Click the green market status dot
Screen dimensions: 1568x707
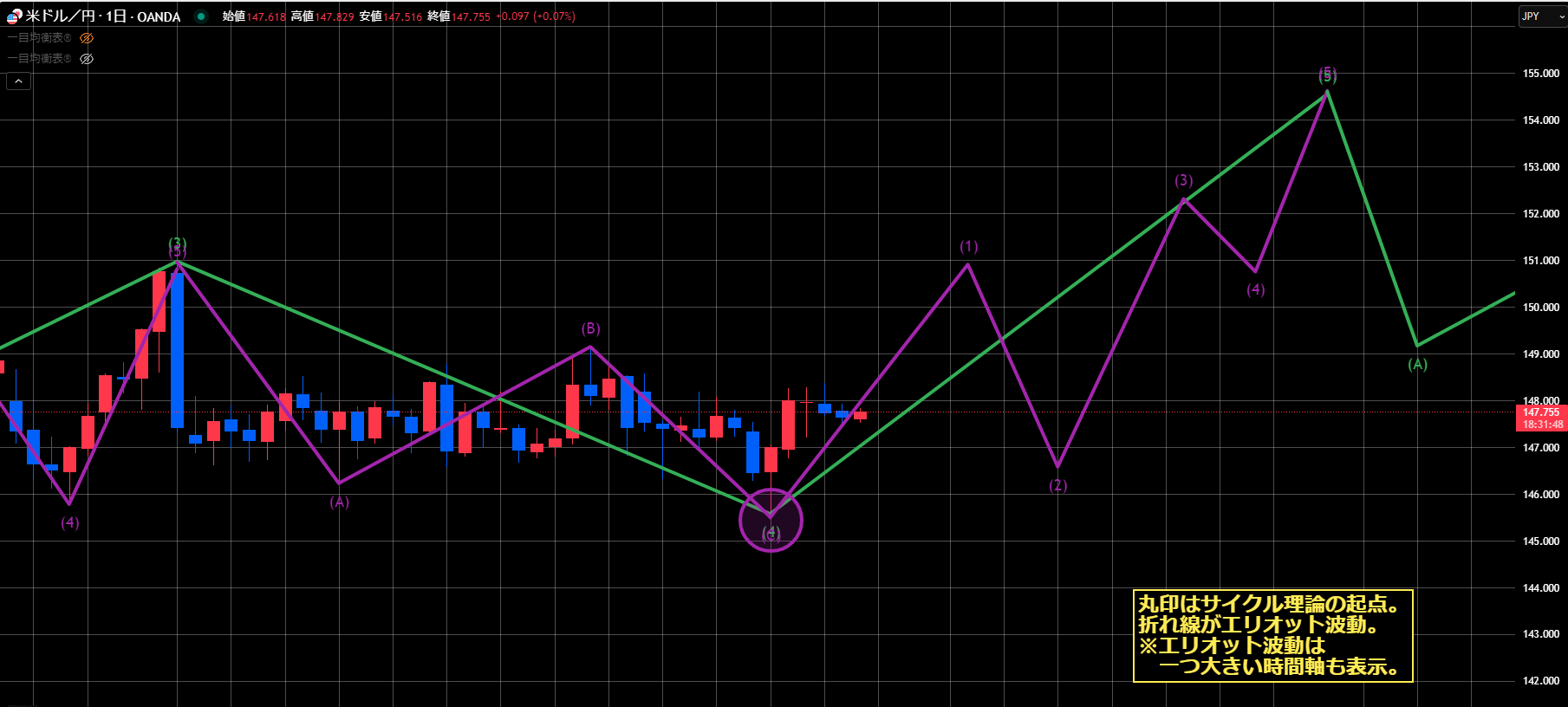click(x=201, y=16)
